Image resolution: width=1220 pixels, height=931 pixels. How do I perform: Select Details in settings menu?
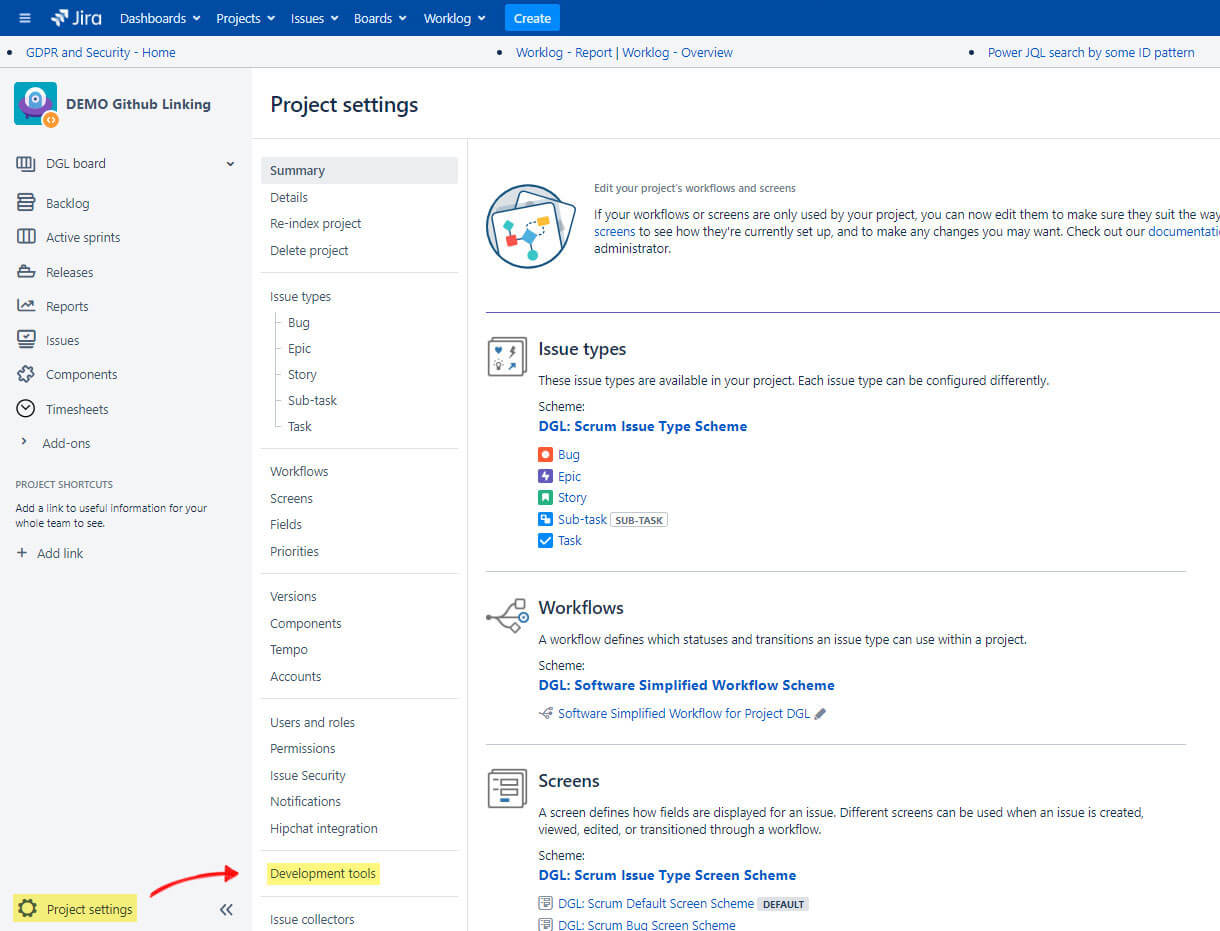289,197
